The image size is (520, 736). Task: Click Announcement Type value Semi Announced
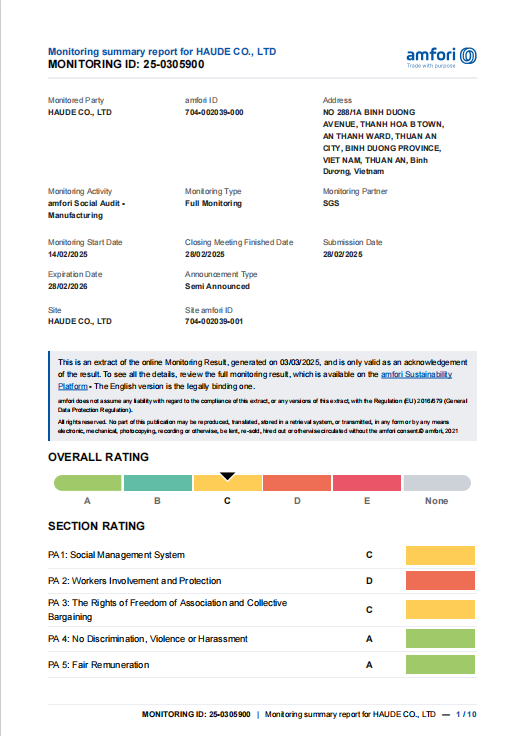coord(217,286)
